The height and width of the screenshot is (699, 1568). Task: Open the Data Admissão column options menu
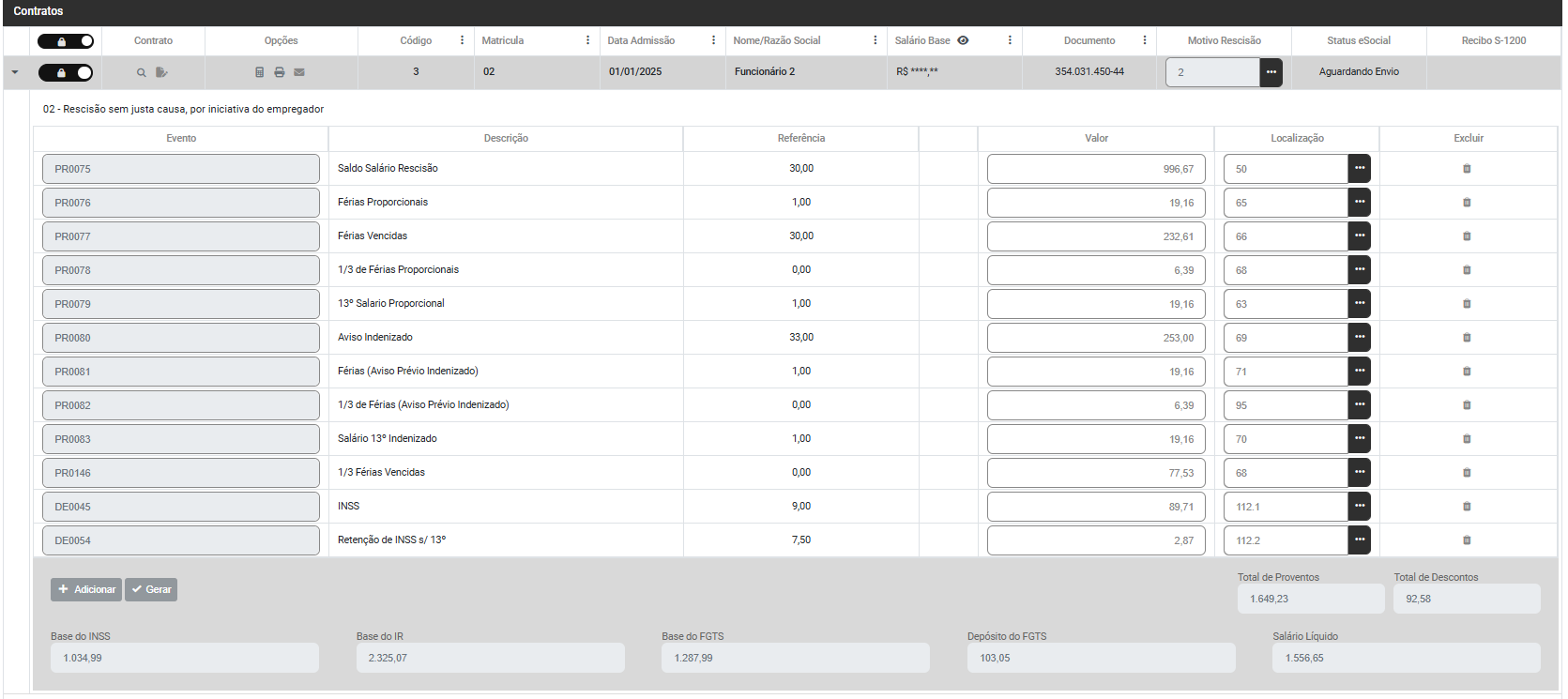[x=713, y=40]
